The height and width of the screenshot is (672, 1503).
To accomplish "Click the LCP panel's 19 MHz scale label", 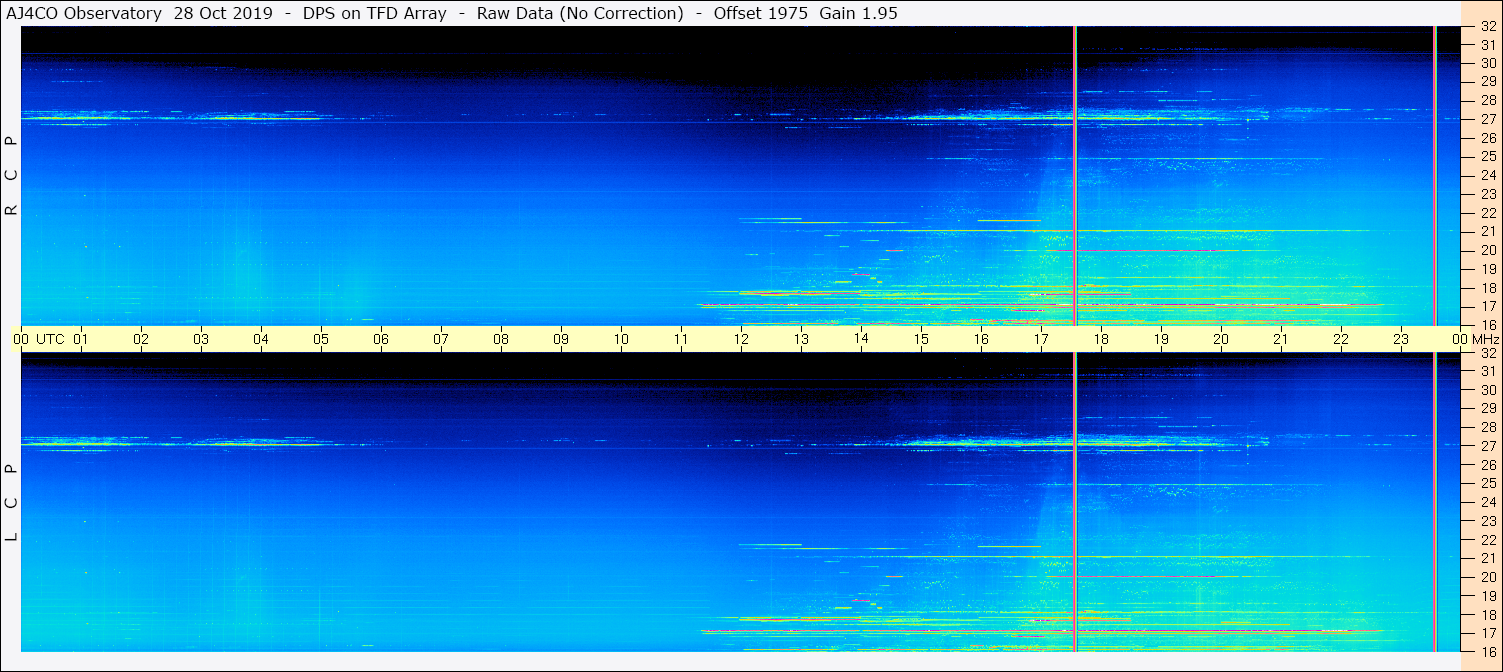I will click(1487, 595).
